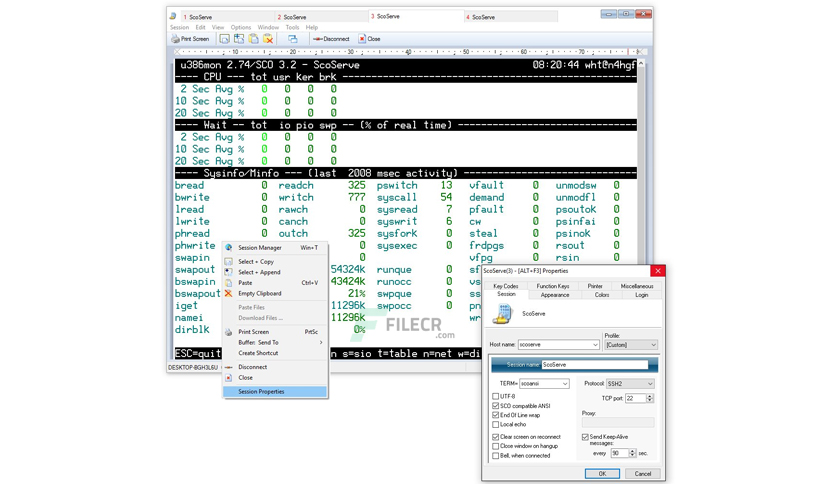Choose Disconnect in the context menu

(275, 367)
